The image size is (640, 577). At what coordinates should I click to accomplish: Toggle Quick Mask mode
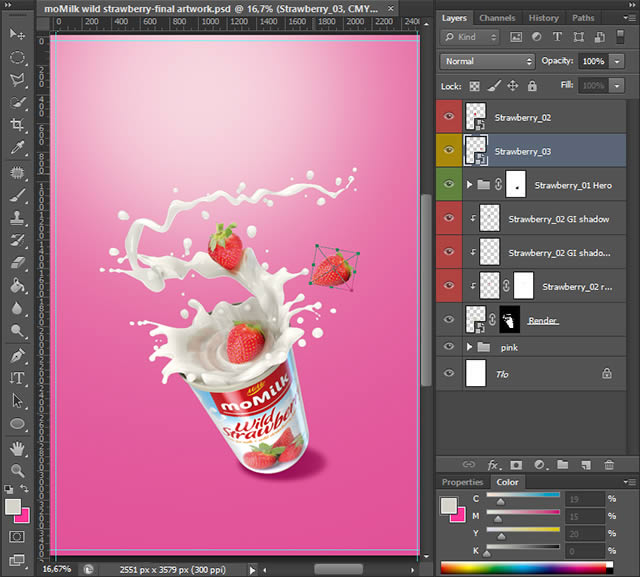(17, 537)
